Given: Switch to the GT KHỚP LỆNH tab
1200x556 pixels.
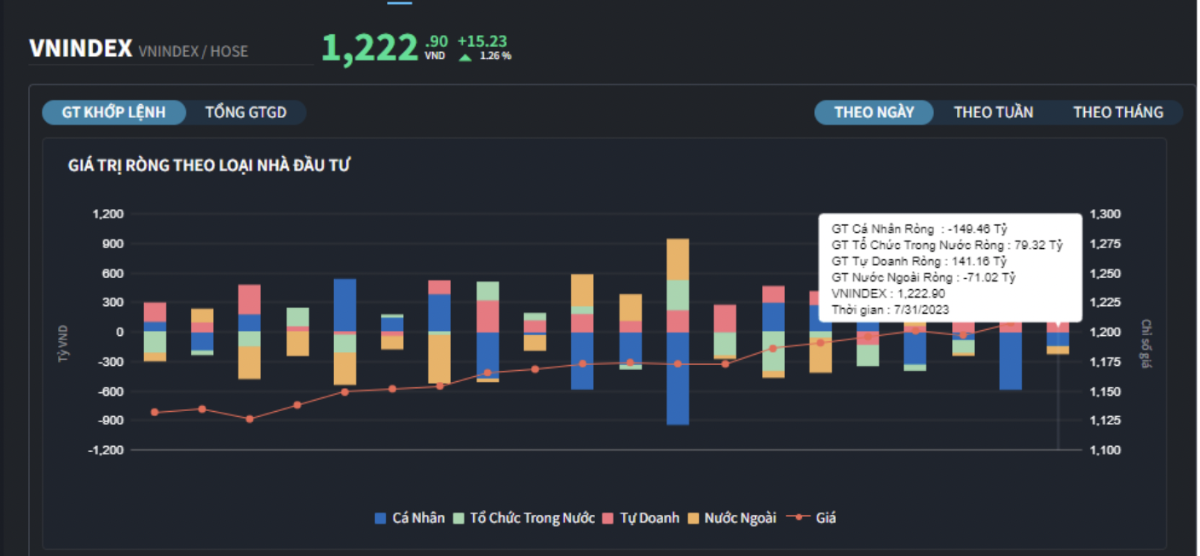Looking at the screenshot, I should 114,112.
